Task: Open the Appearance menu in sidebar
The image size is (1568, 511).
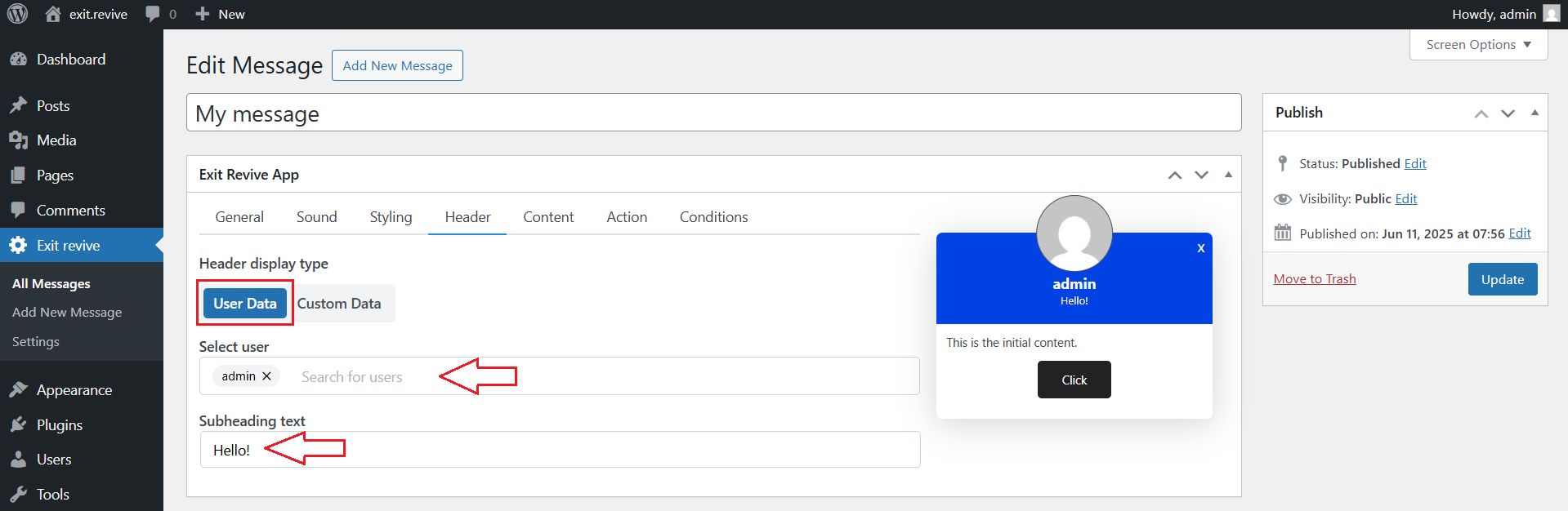Action: click(x=74, y=390)
